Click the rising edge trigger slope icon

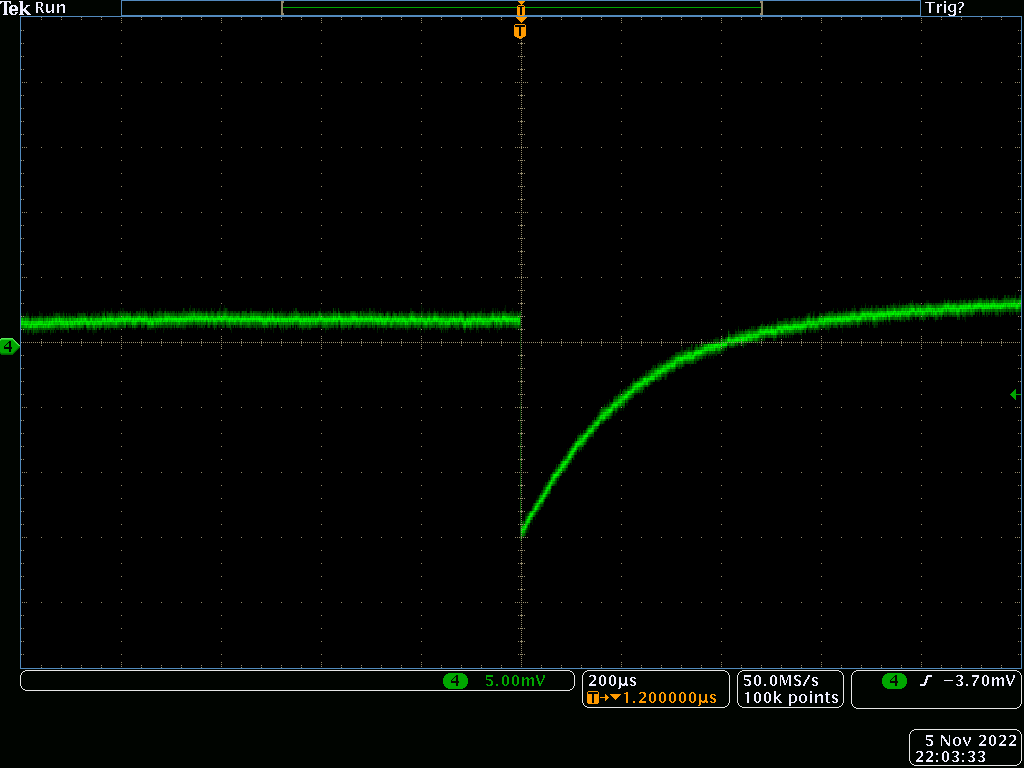[925, 681]
